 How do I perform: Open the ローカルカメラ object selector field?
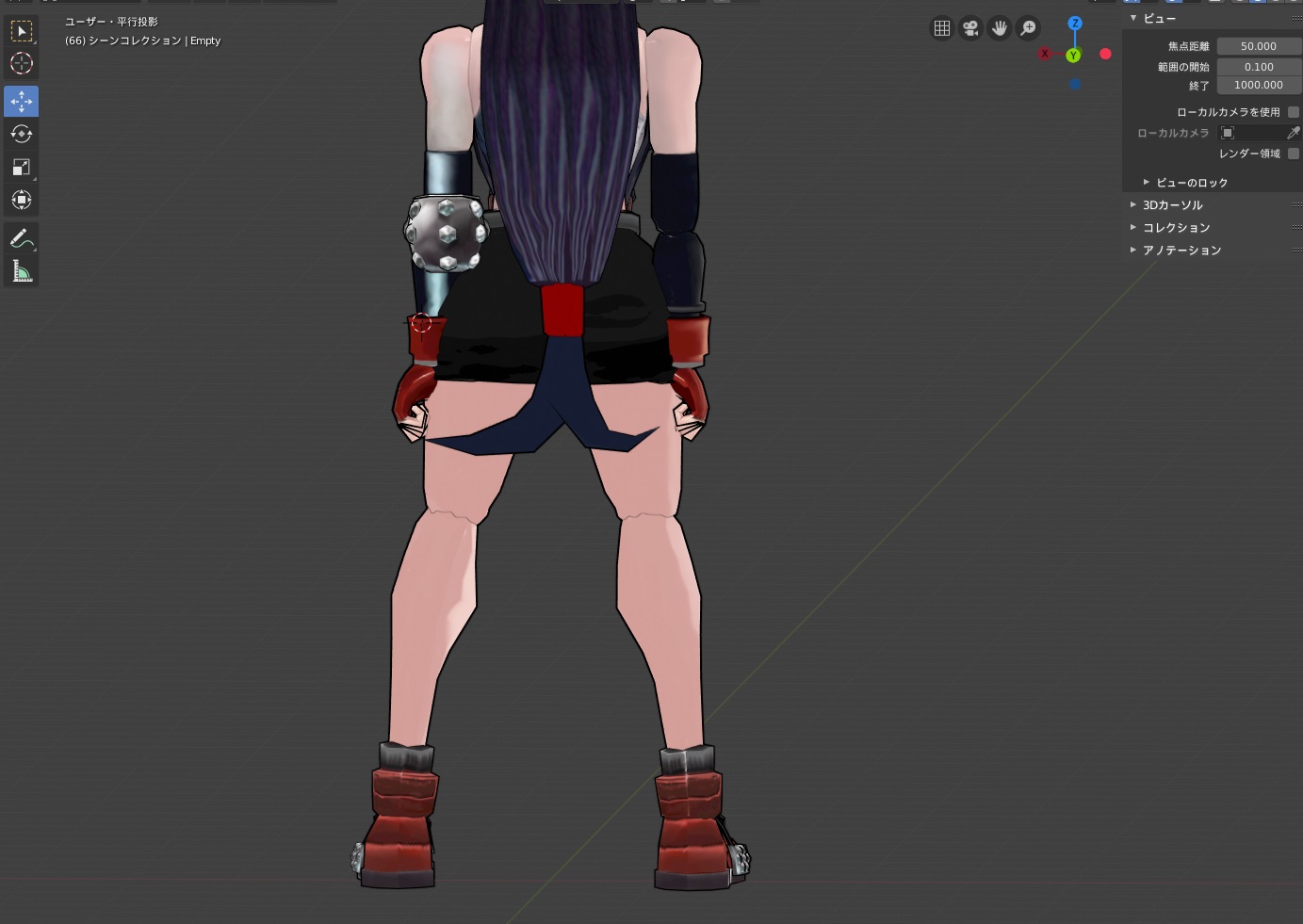coord(1251,133)
